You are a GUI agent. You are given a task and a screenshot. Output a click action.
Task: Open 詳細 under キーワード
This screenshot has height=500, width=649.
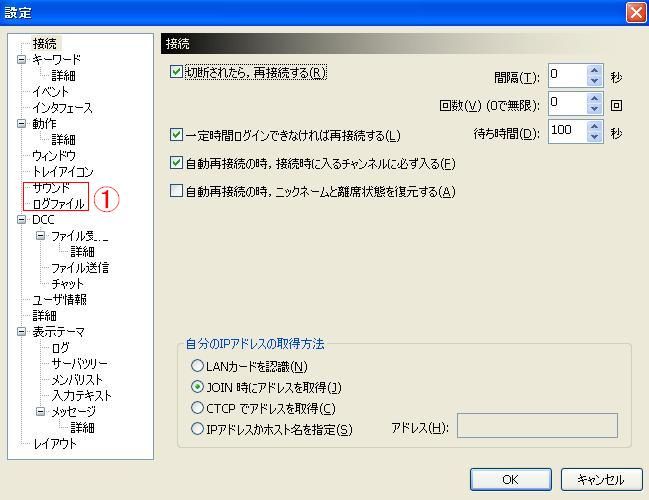[x=63, y=75]
